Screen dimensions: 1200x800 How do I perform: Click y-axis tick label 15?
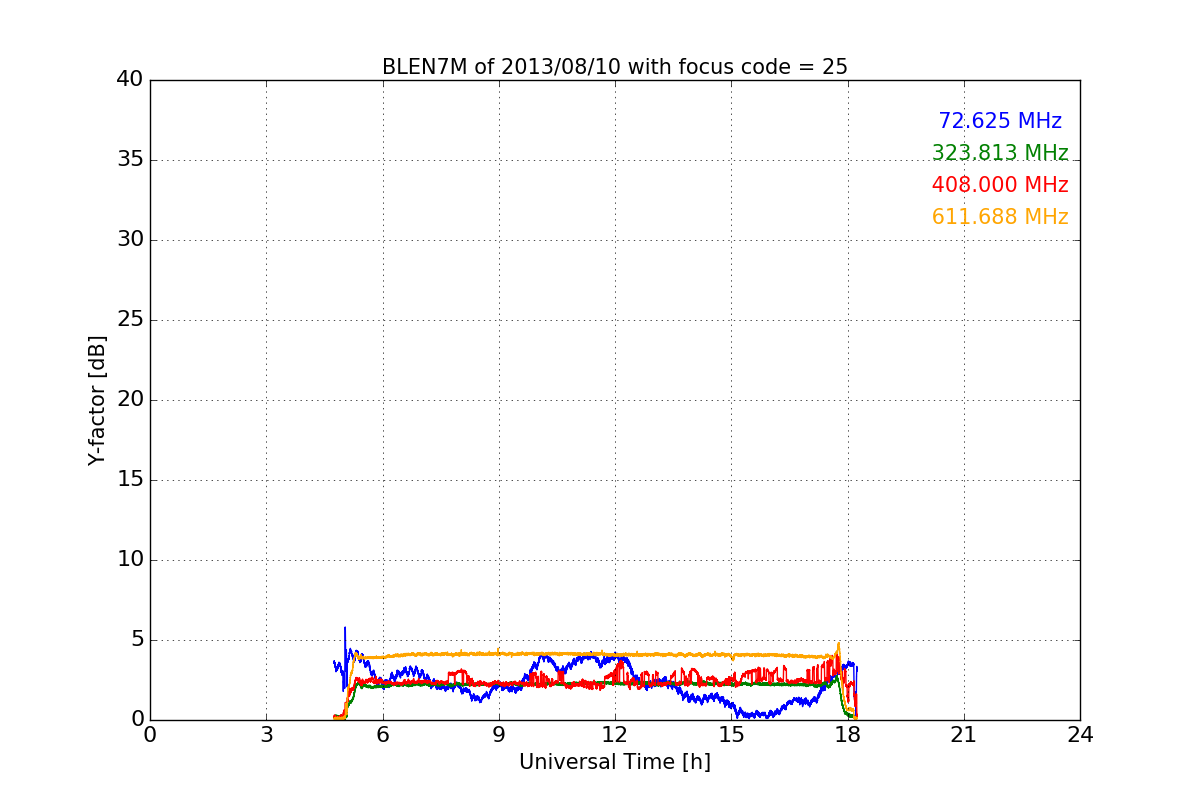(130, 480)
